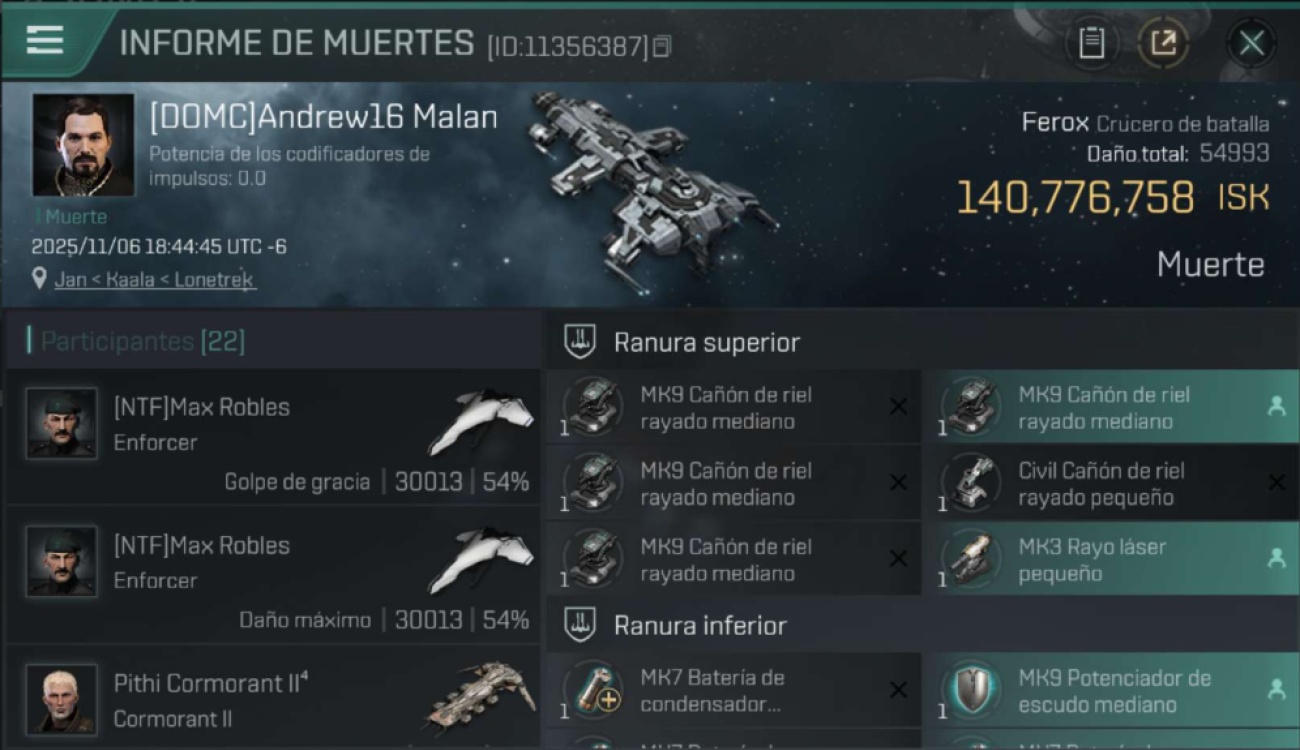Click the share export icon
The image size is (1300, 750).
(1162, 43)
